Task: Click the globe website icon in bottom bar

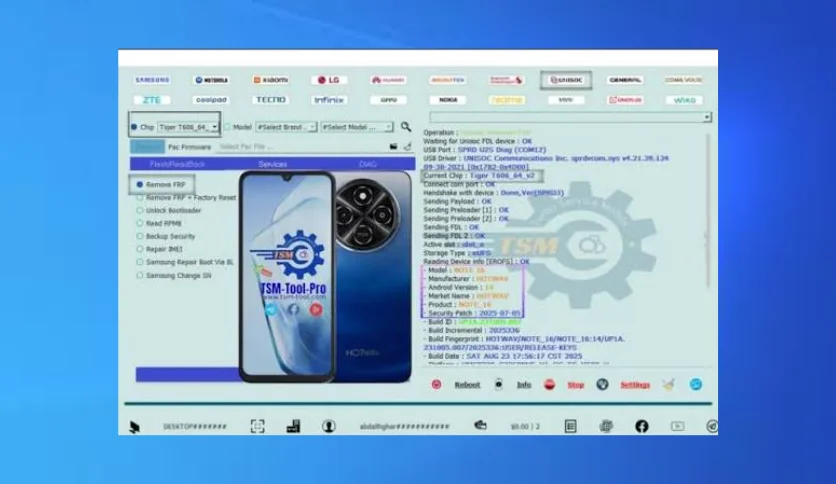Action: (606, 426)
